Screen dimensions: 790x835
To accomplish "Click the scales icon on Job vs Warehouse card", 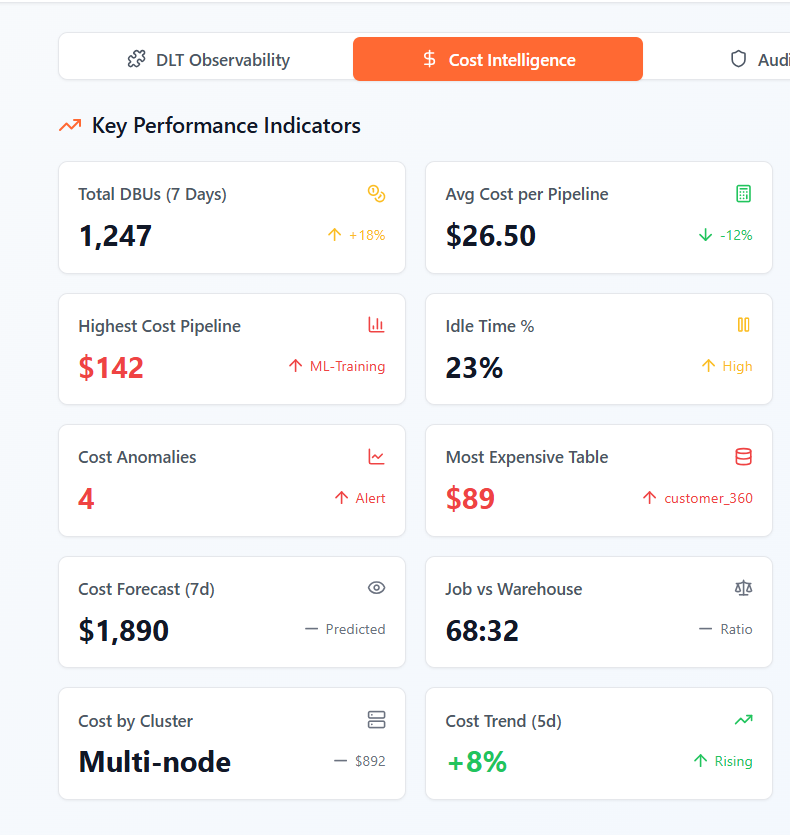I will 742,588.
